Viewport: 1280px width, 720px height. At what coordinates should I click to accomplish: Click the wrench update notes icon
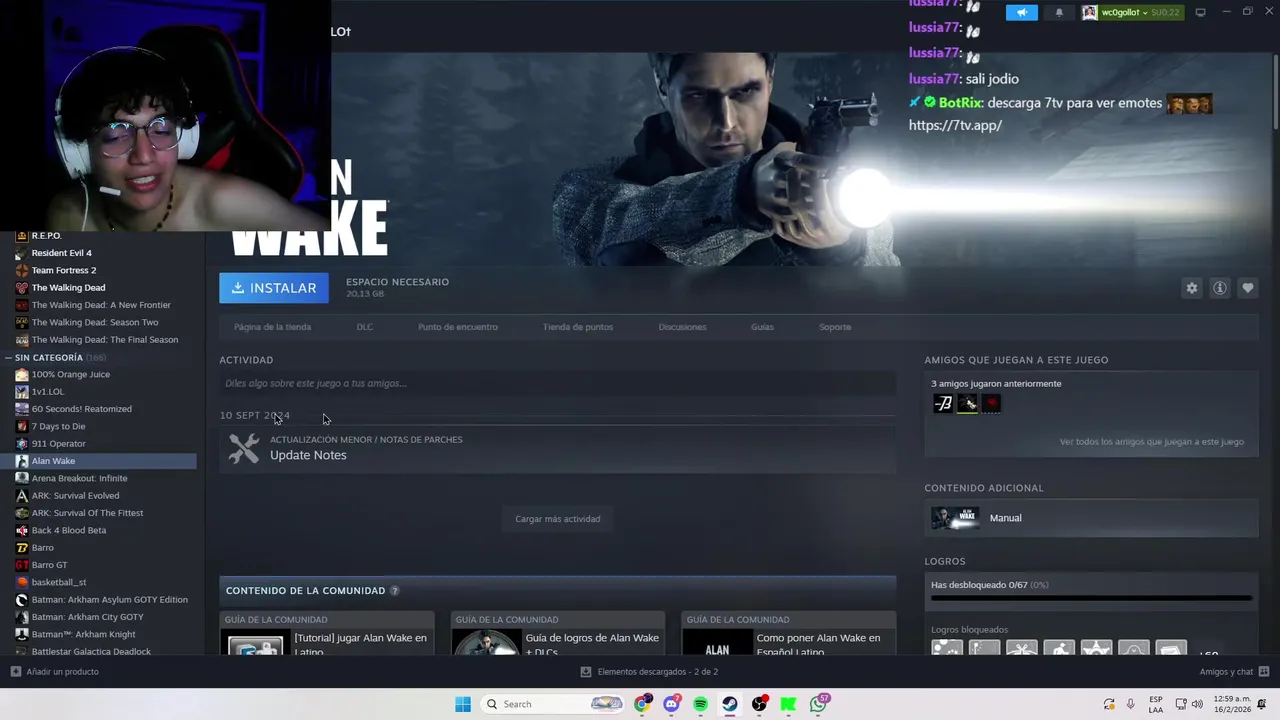coord(243,448)
